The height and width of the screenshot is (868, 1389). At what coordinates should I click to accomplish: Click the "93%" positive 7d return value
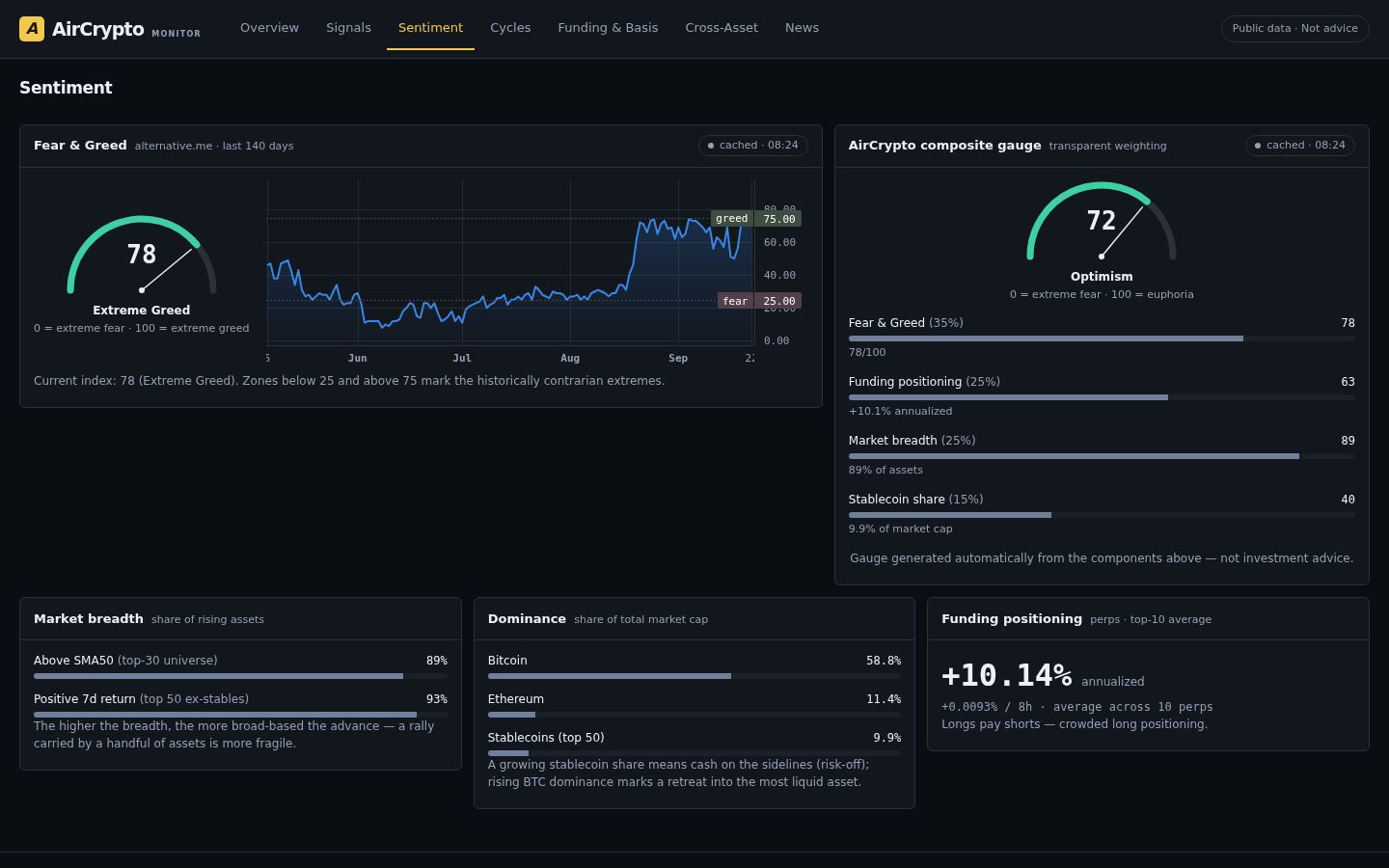pyautogui.click(x=437, y=699)
